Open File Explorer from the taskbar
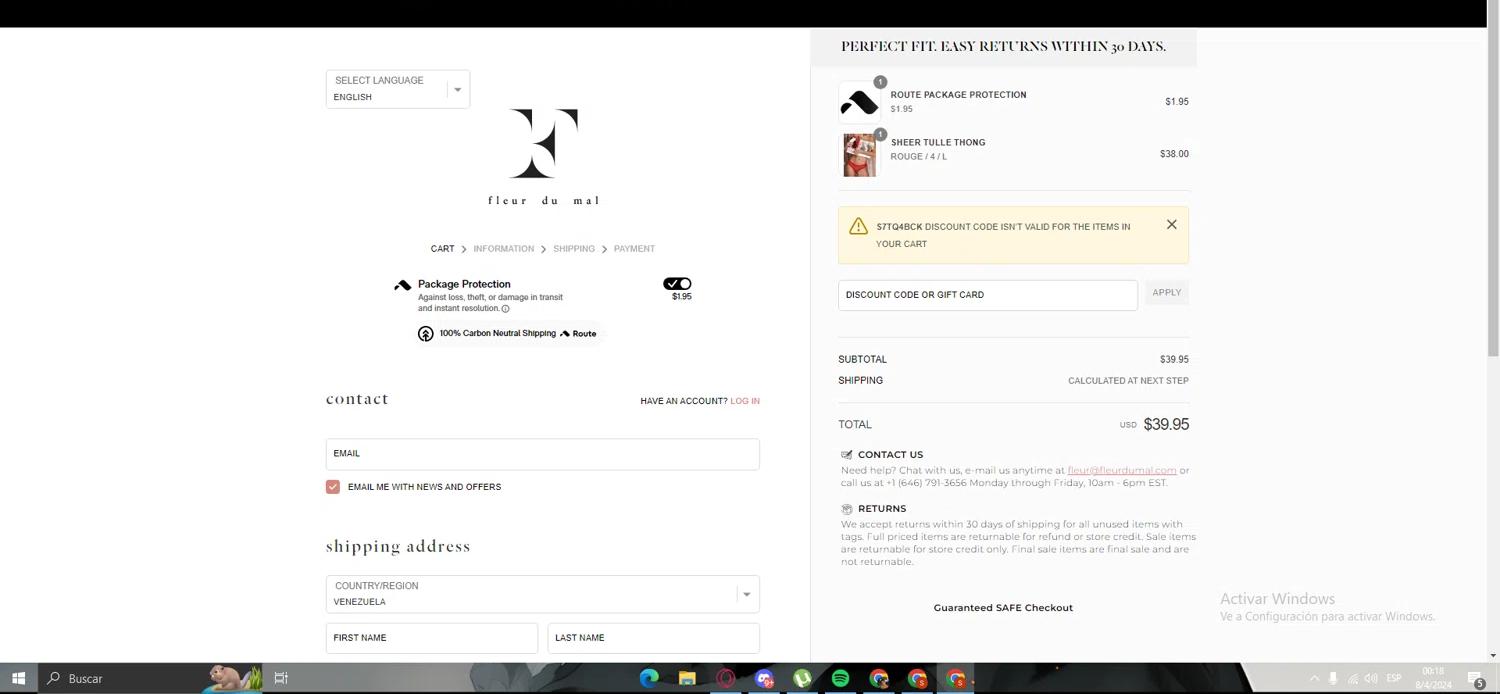The image size is (1500, 694). coord(687,678)
